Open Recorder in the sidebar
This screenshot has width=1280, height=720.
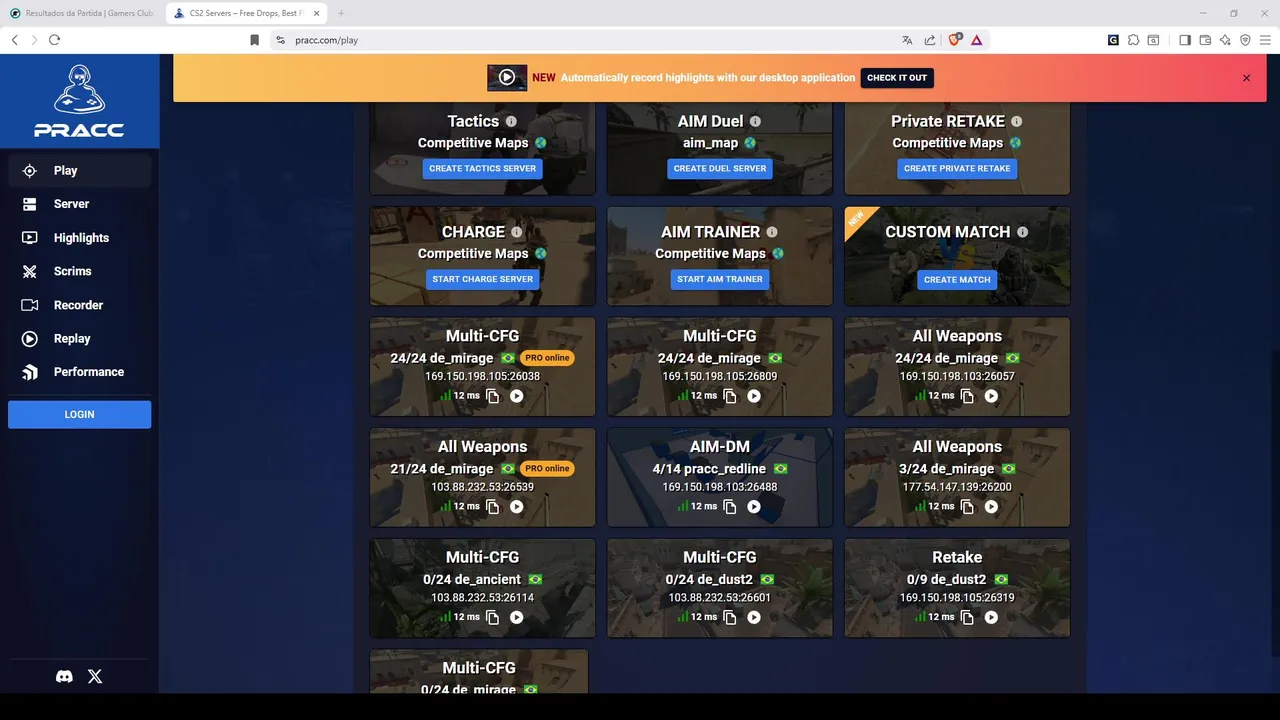[x=79, y=305]
